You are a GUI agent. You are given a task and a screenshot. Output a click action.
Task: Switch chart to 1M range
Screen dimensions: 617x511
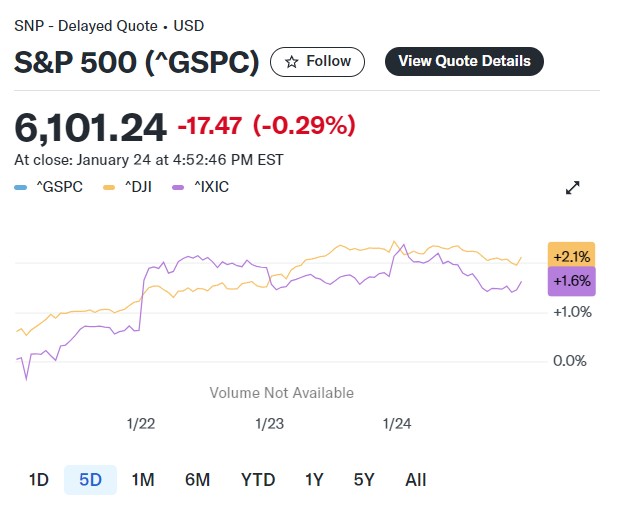[143, 479]
